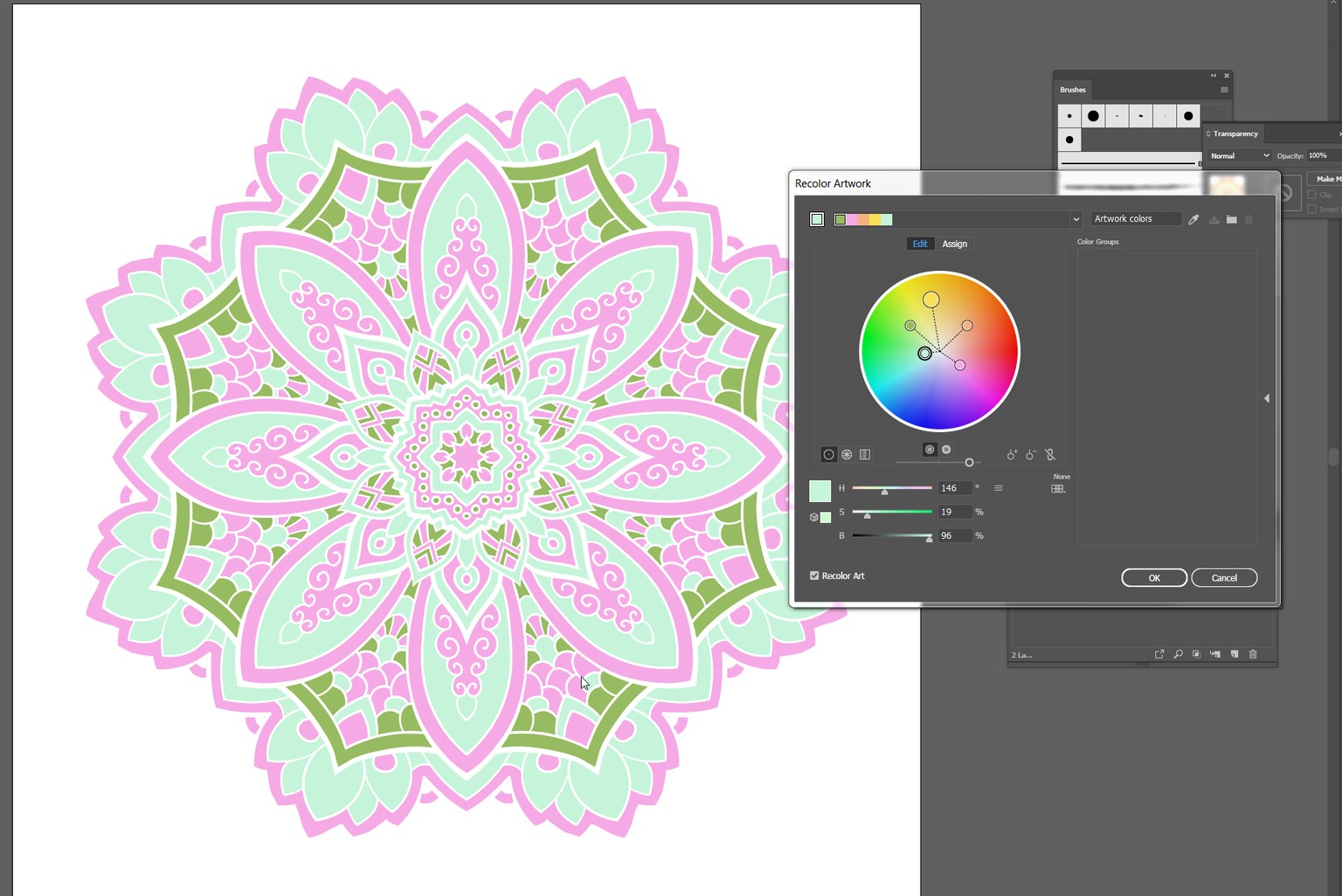The height and width of the screenshot is (896, 1342).
Task: Click the large current color swatch preview
Action: [820, 491]
